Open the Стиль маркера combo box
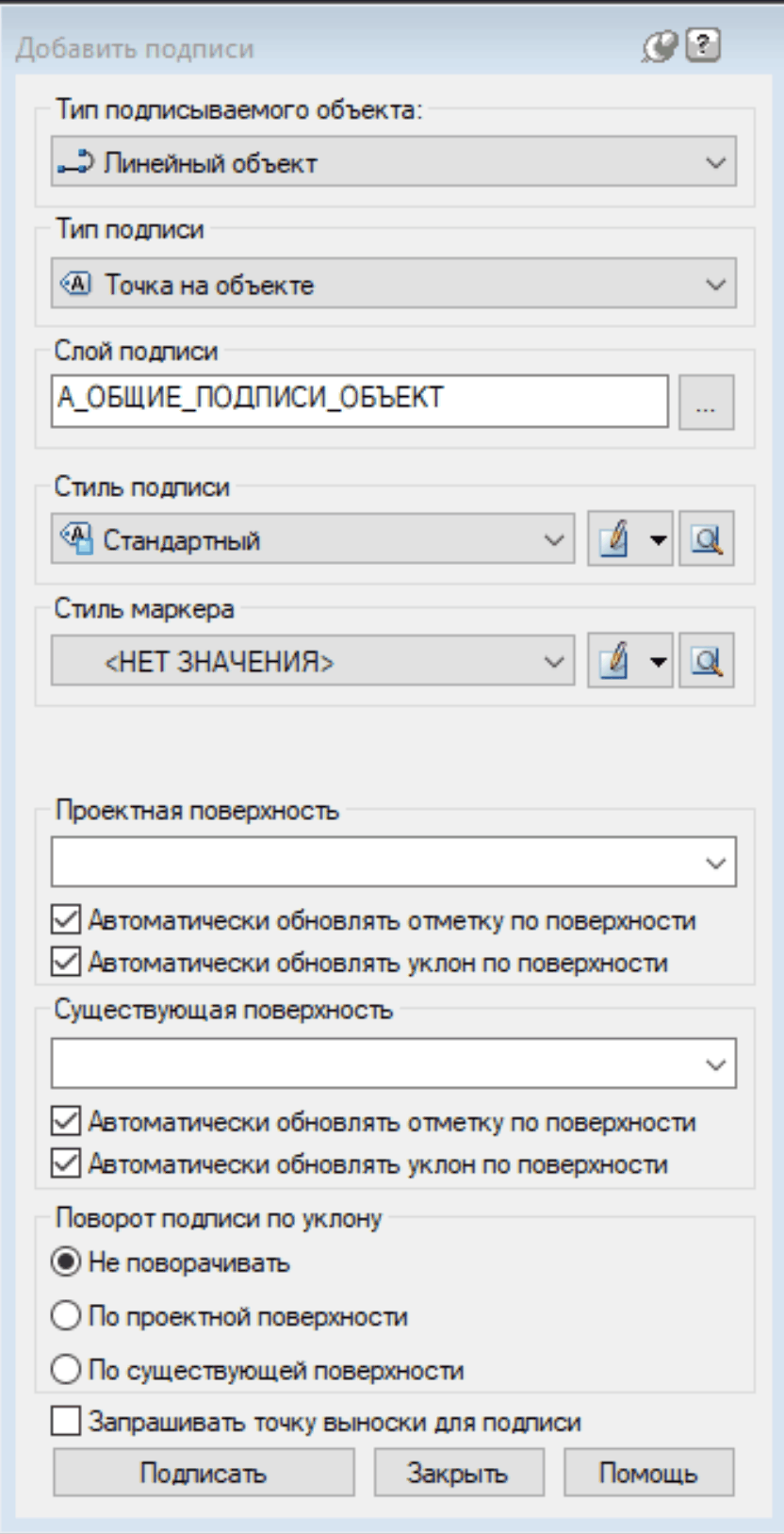 click(313, 661)
